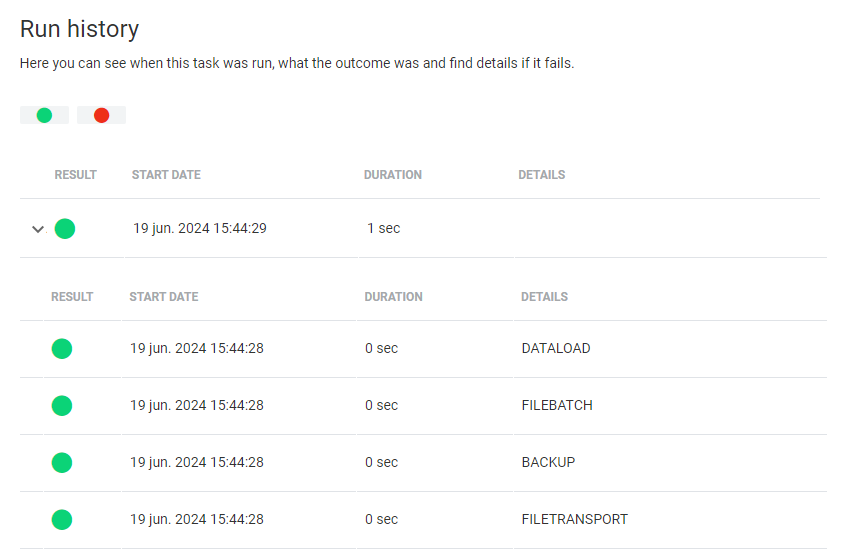Viewport: 855px width, 554px height.
Task: Sort by top Start Date column header
Action: (166, 175)
